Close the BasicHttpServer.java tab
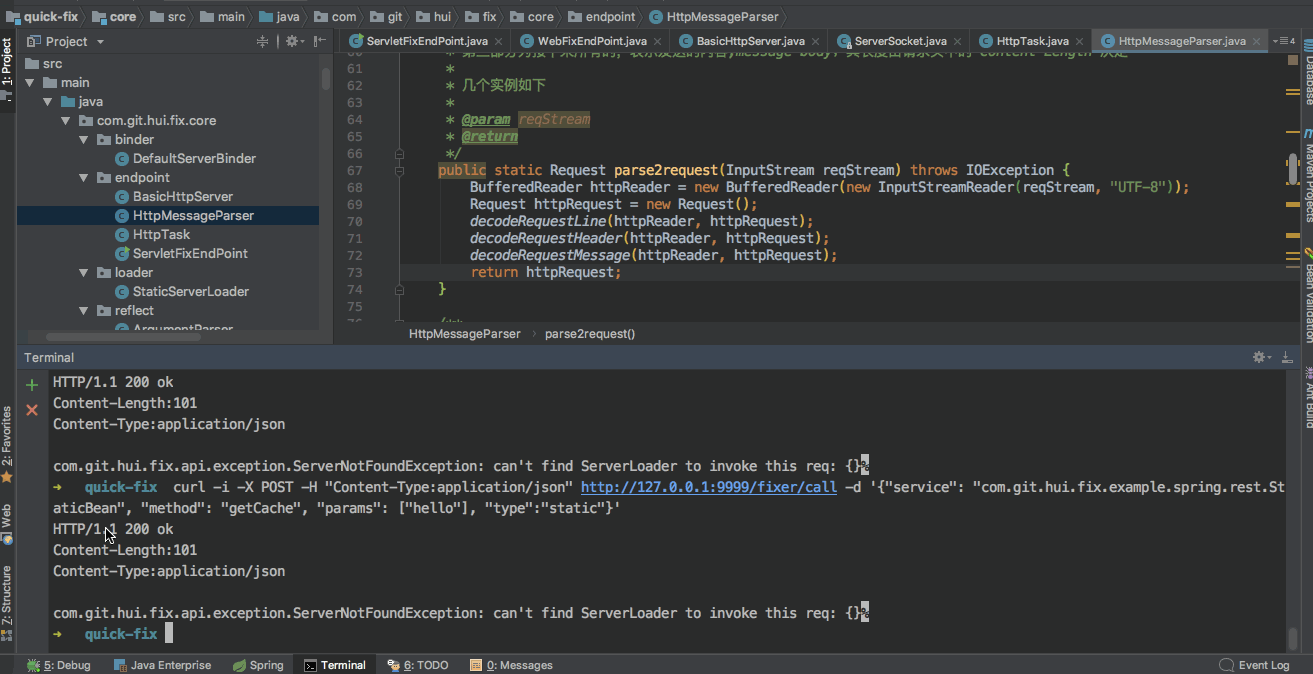Image resolution: width=1313 pixels, height=674 pixels. click(x=818, y=41)
